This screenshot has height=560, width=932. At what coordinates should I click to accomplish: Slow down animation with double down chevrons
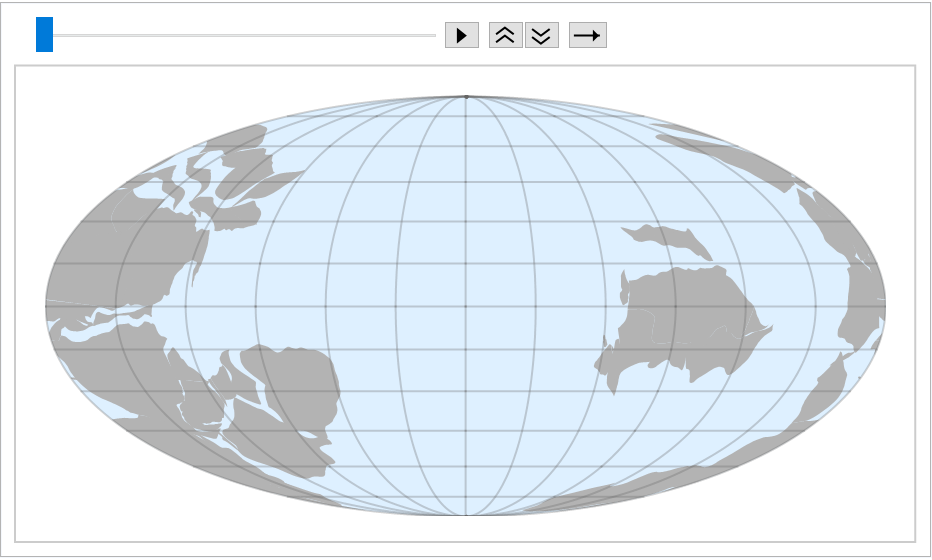click(x=541, y=35)
